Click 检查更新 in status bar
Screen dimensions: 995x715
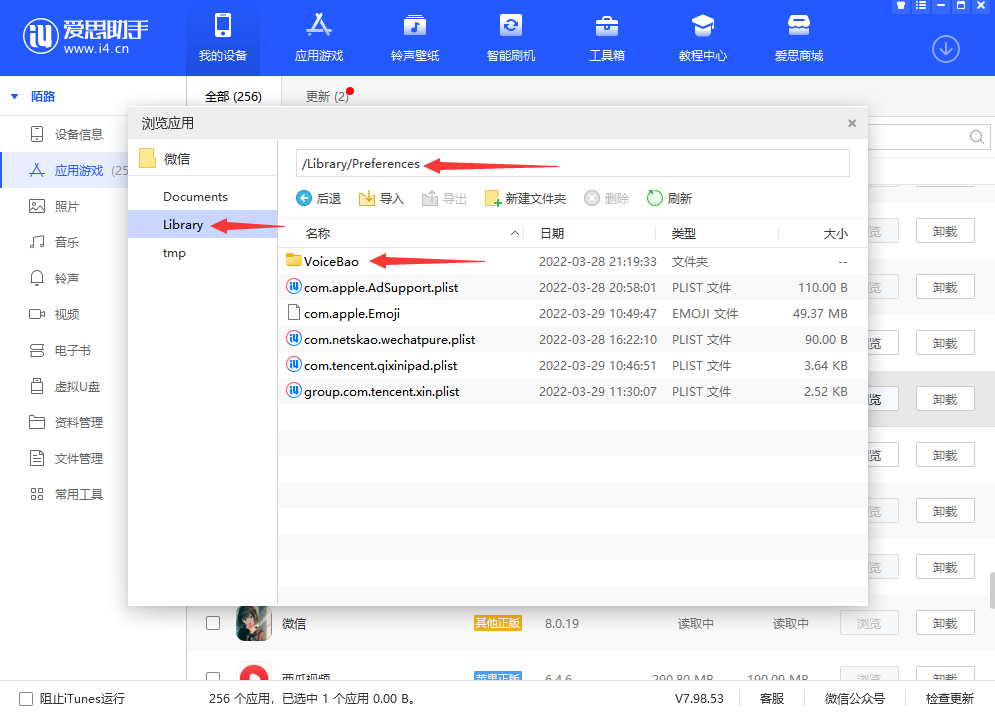tap(949, 699)
